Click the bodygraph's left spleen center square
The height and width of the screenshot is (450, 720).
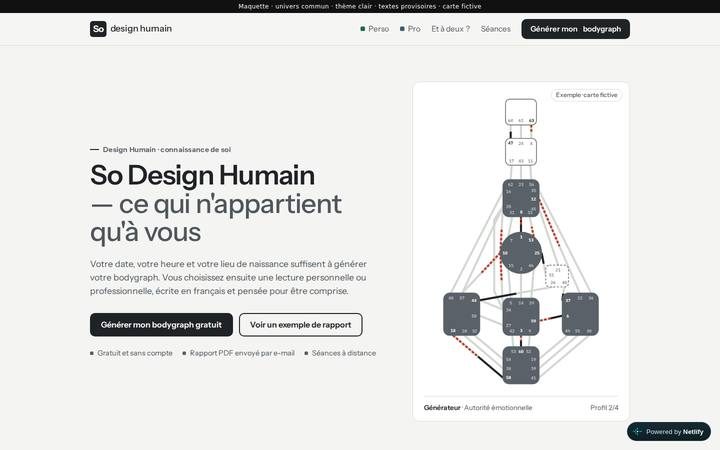(x=461, y=314)
